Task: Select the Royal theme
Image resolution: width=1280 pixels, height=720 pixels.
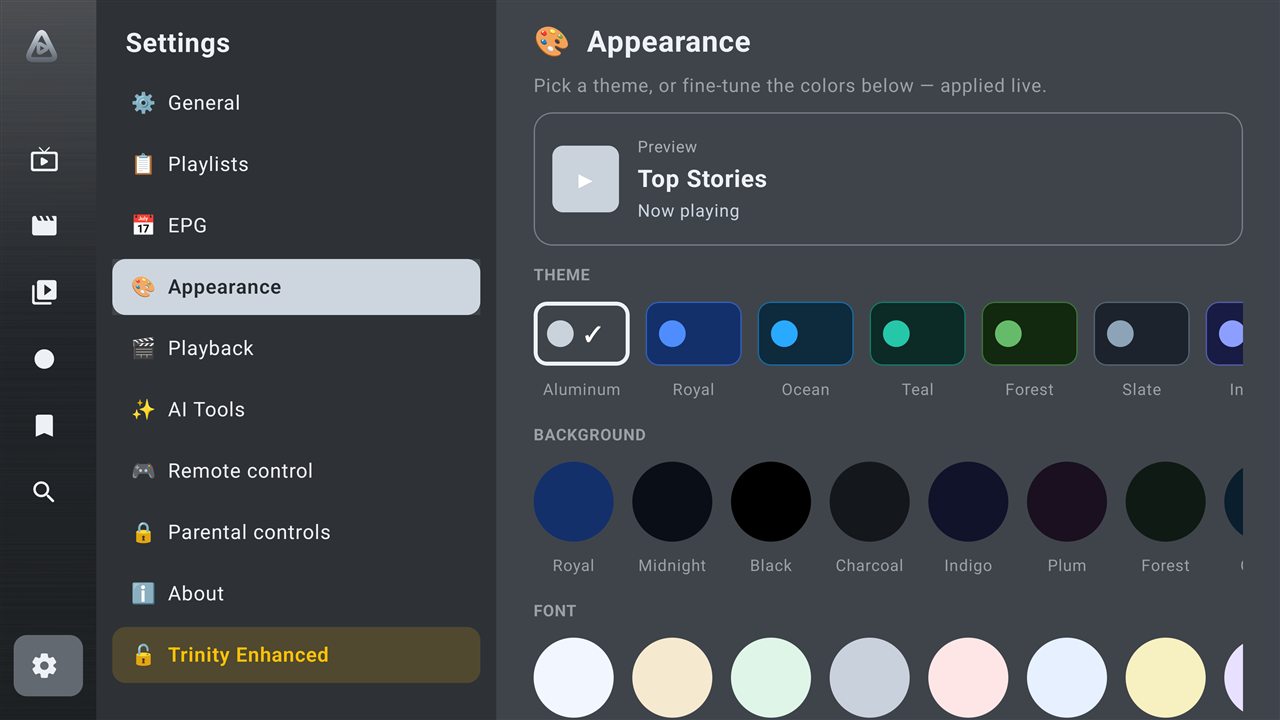Action: coord(693,334)
